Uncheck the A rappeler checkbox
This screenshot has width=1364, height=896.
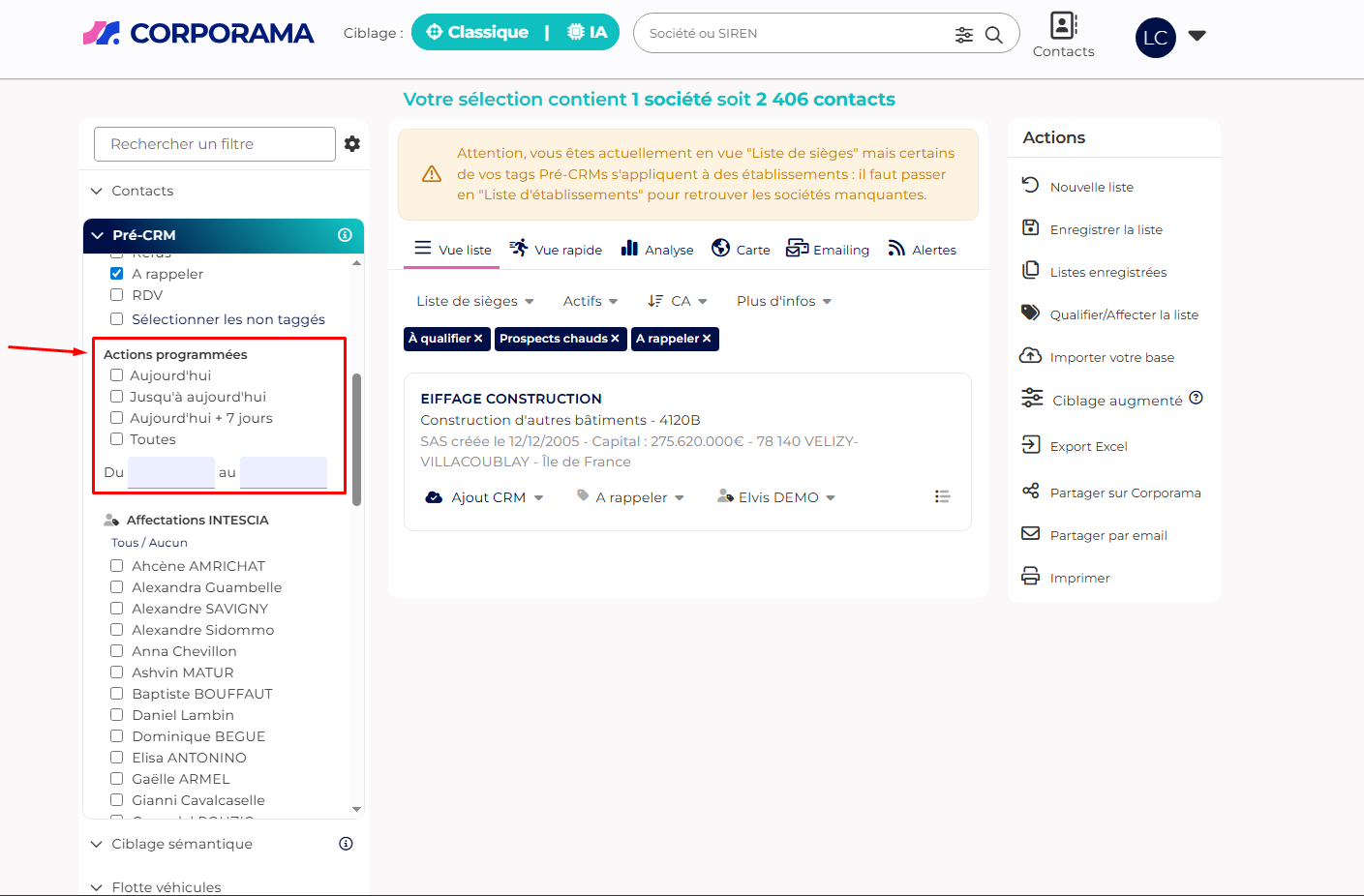tap(117, 274)
